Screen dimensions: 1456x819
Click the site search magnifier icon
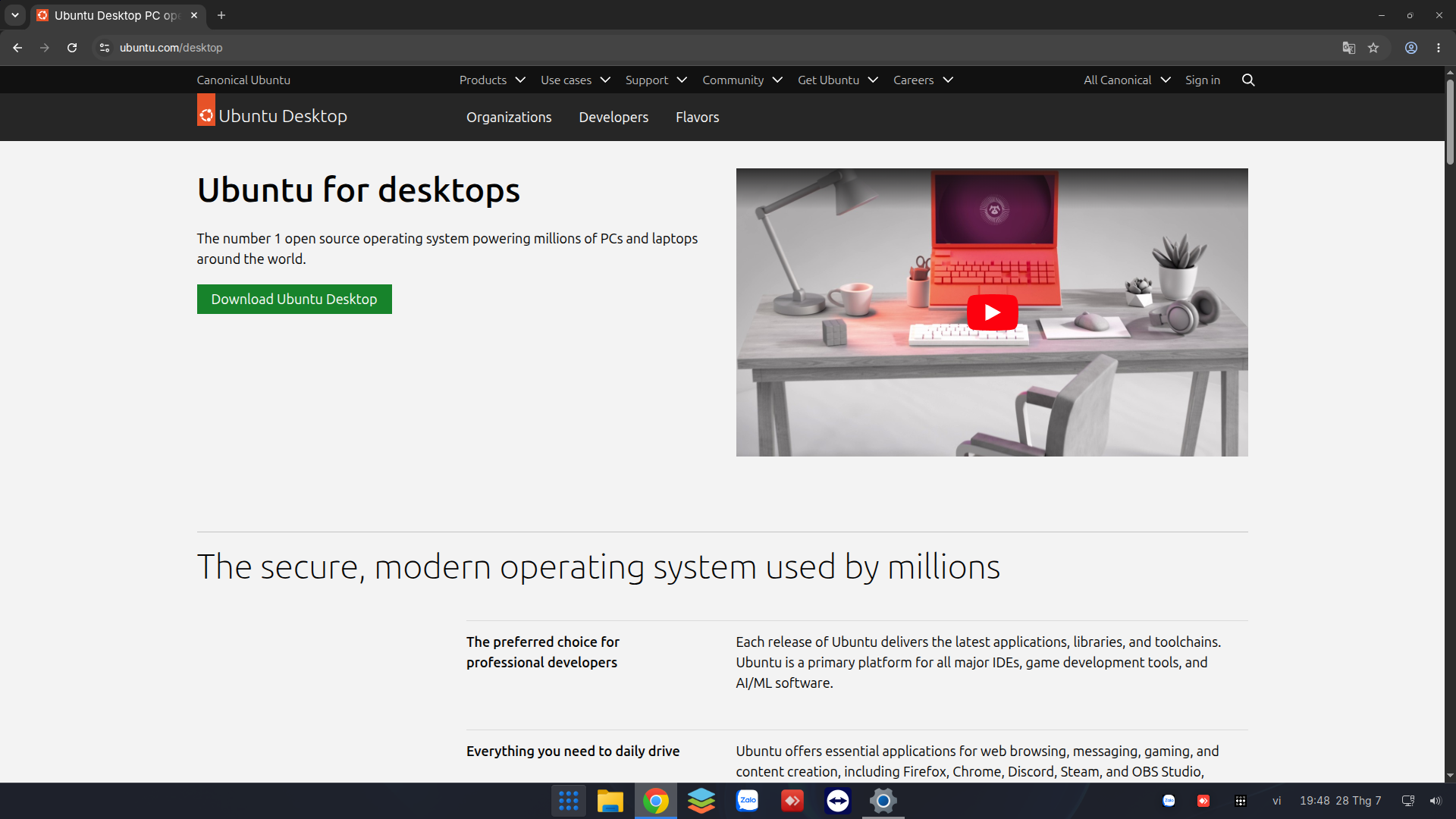tap(1248, 80)
